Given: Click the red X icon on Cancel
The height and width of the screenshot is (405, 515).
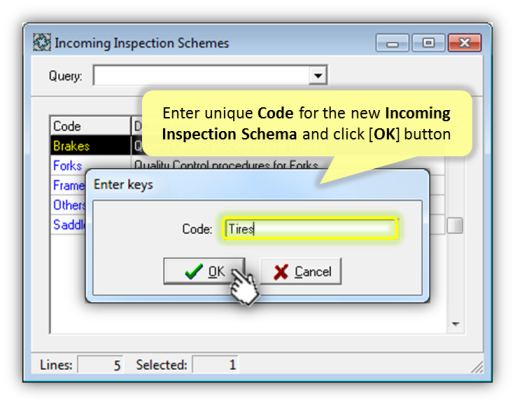Looking at the screenshot, I should [281, 272].
